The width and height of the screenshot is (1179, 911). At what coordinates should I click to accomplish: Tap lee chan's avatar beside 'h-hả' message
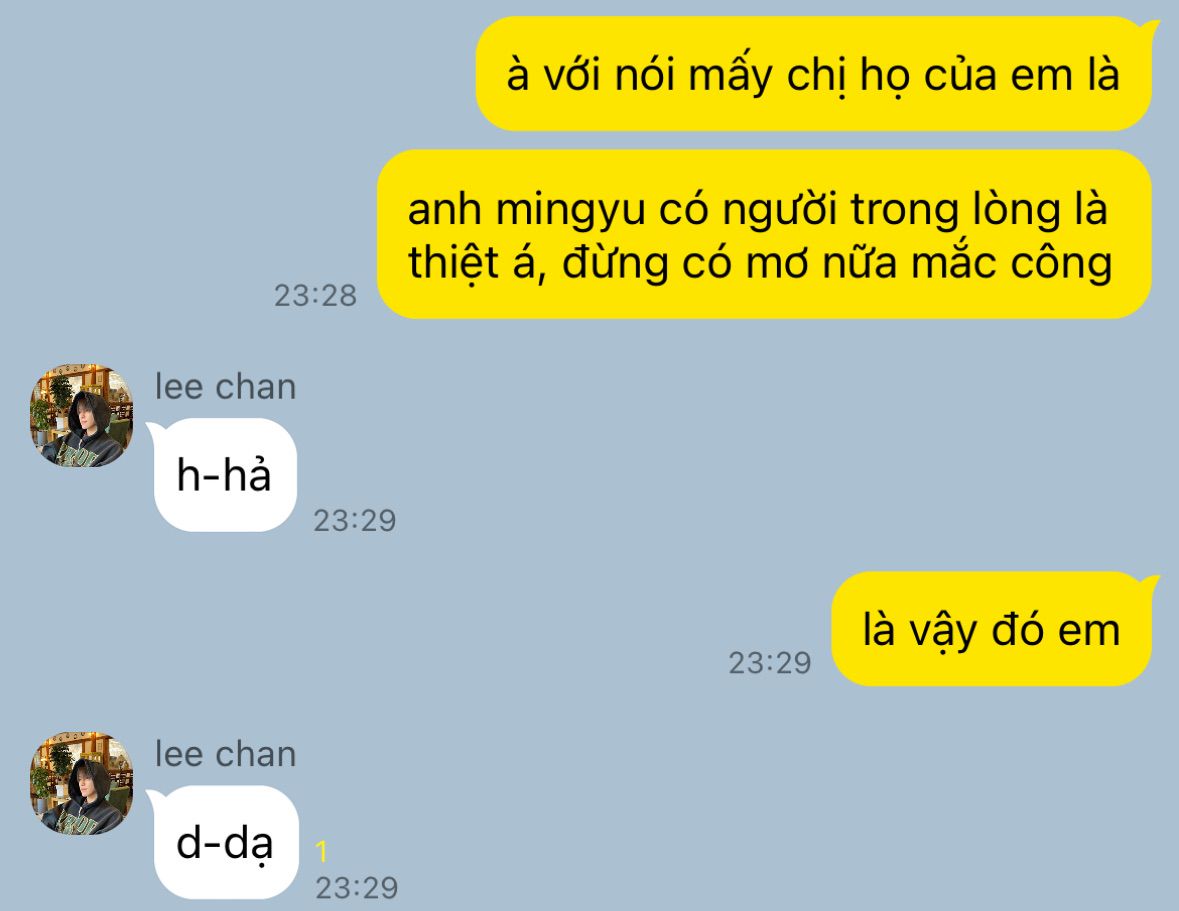pos(81,416)
